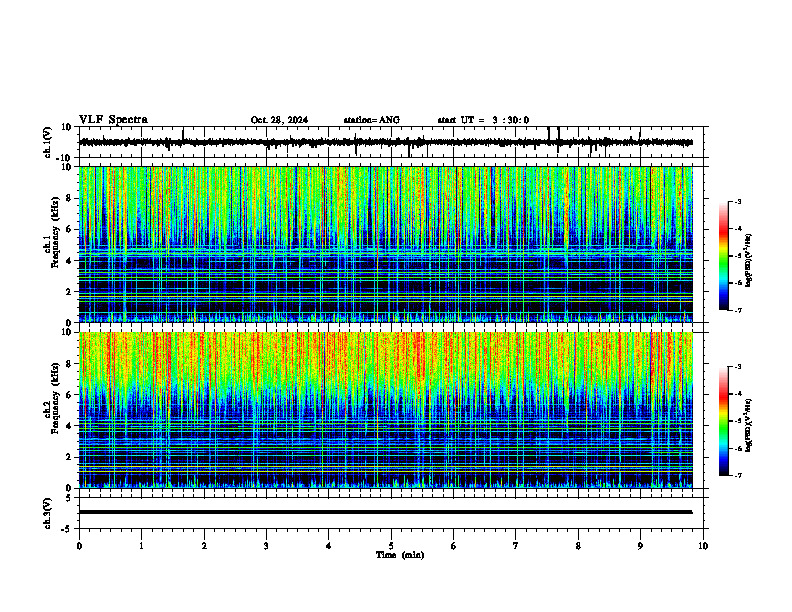Click time axis tick label "9"

click(x=640, y=546)
